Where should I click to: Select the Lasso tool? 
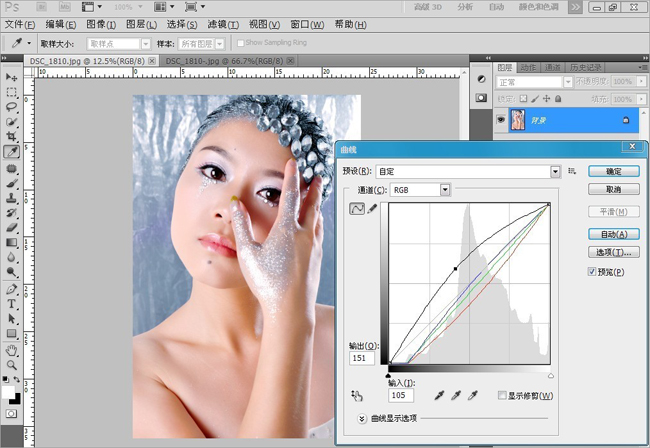(x=12, y=107)
